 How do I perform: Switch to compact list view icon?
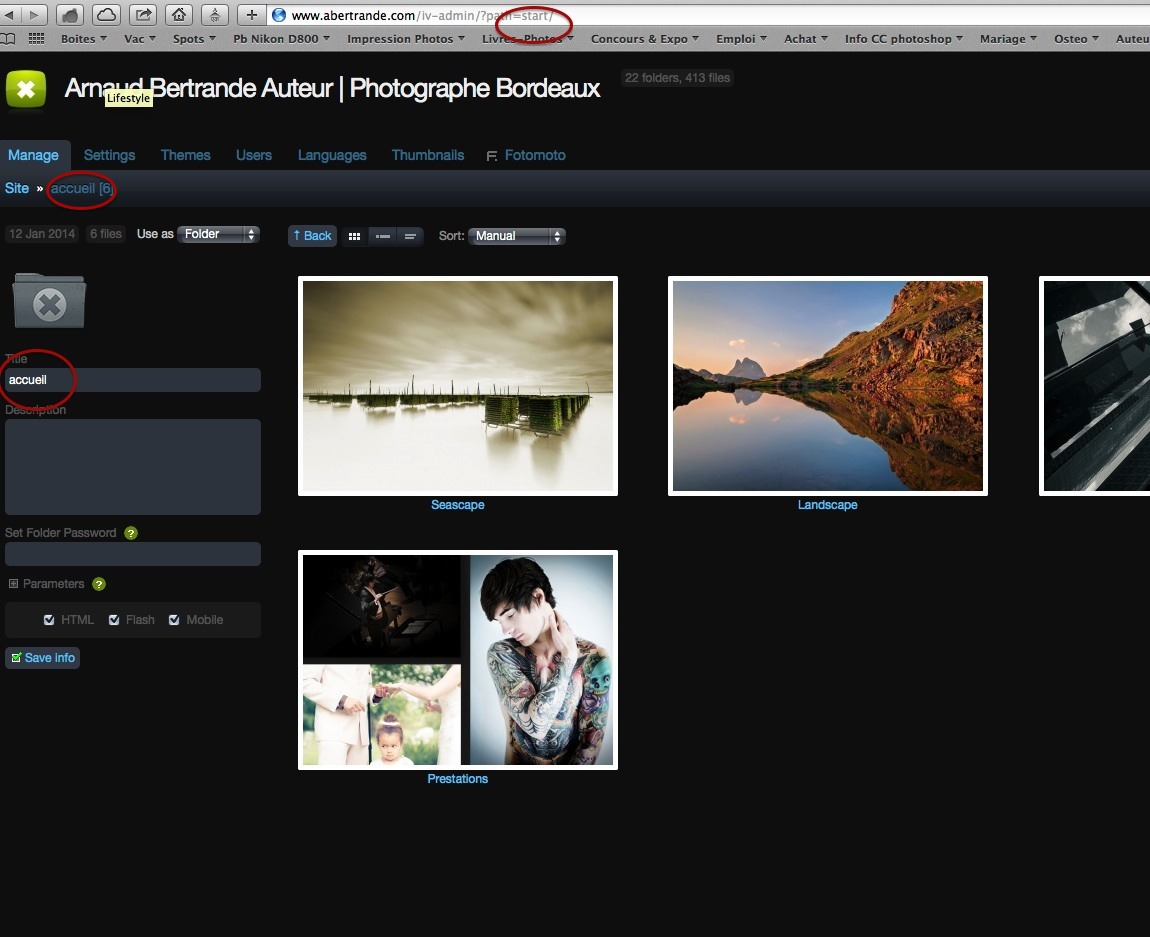click(x=410, y=236)
